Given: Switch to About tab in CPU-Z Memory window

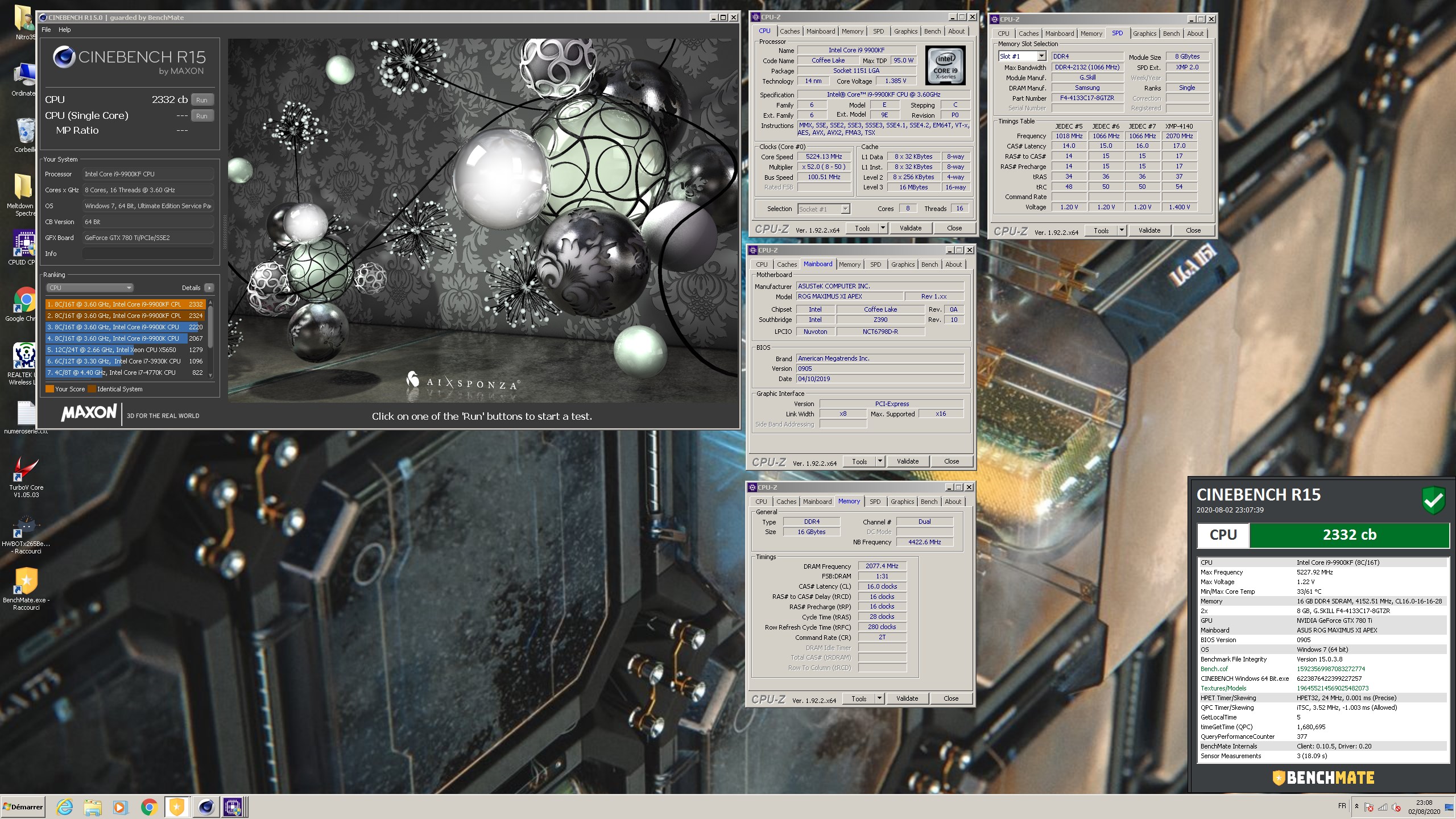Looking at the screenshot, I should click(953, 502).
